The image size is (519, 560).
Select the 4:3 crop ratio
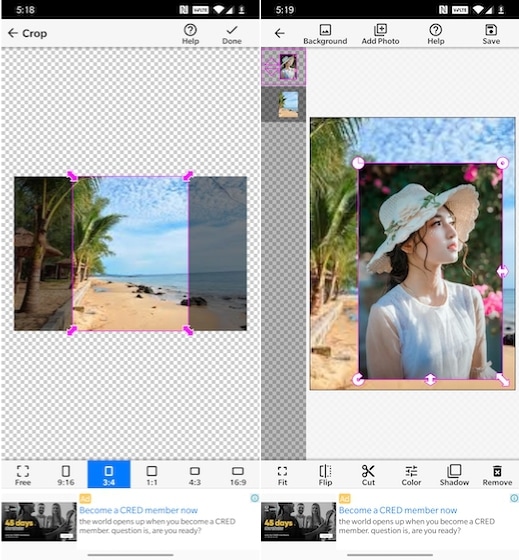click(x=195, y=475)
